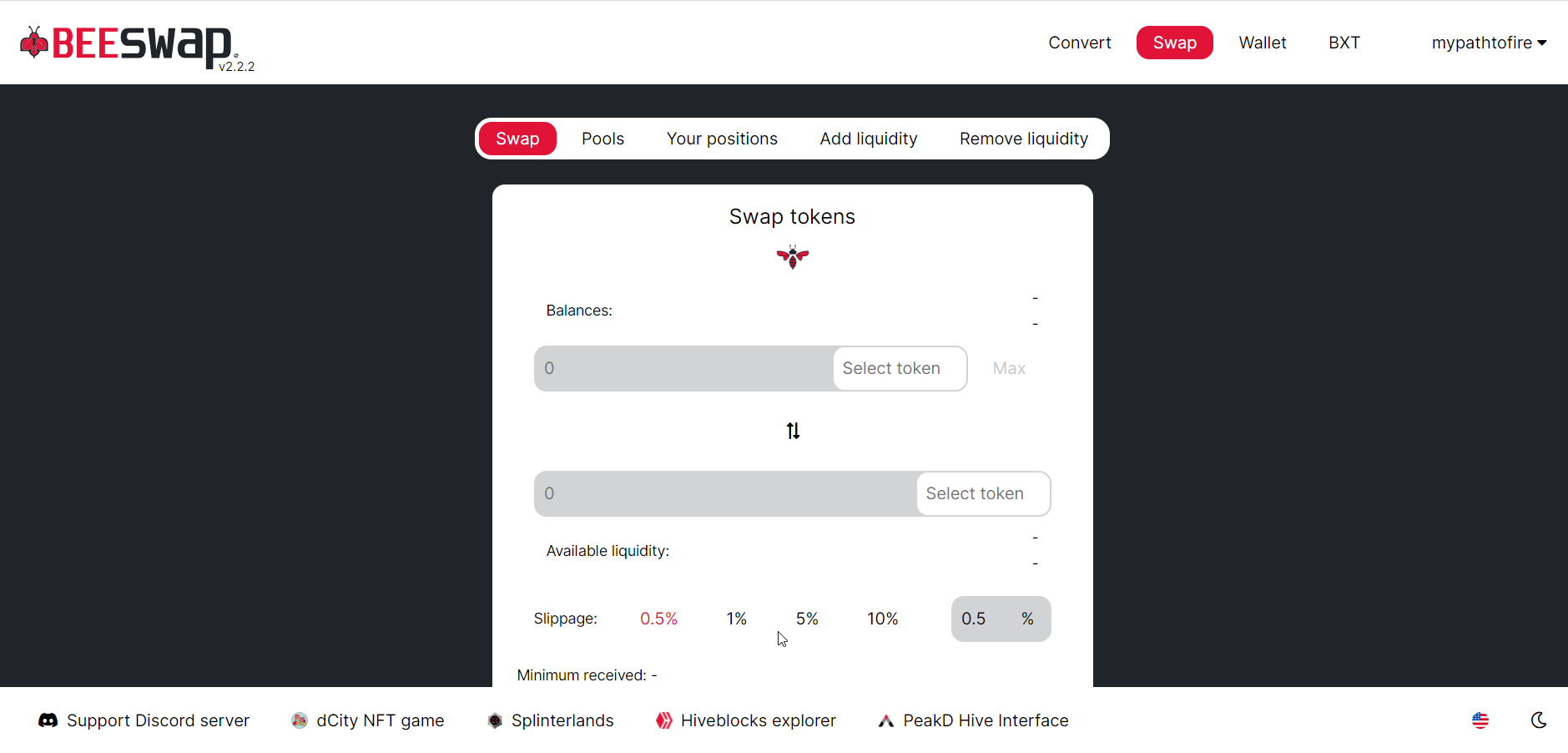Toggle dark mode with the moon icon

1539,720
